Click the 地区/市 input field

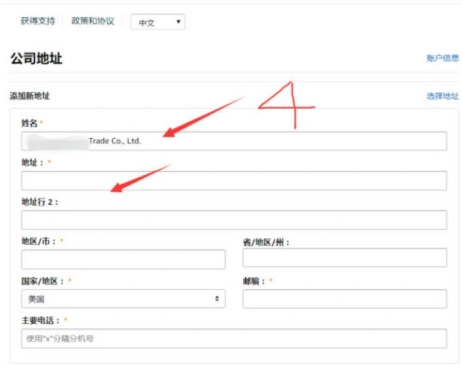click(x=123, y=259)
